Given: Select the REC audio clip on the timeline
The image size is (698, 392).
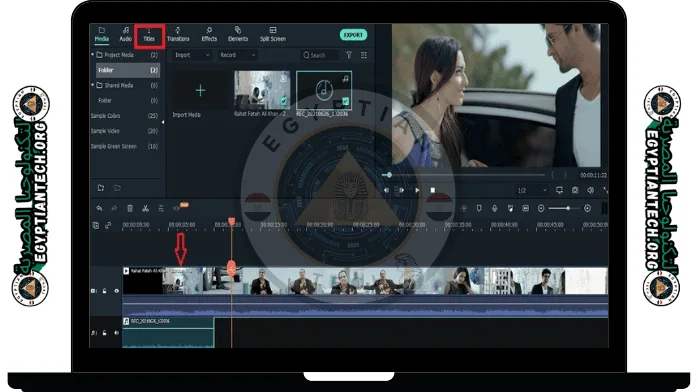Looking at the screenshot, I should pyautogui.click(x=168, y=332).
